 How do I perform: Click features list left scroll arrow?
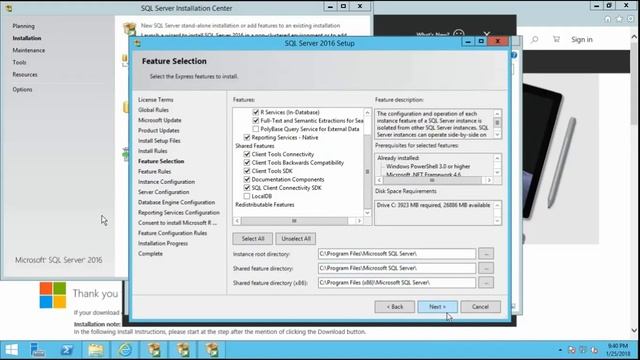[x=237, y=221]
